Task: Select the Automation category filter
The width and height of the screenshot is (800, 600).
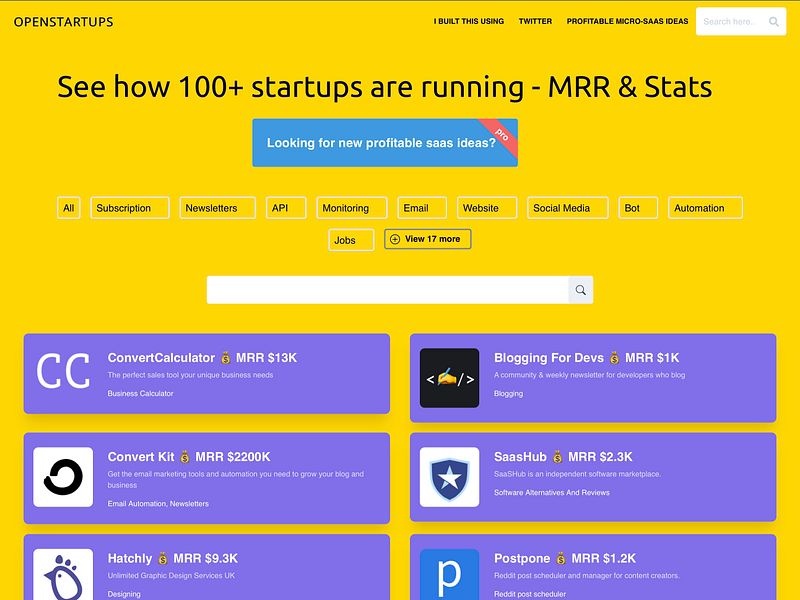Action: [x=705, y=208]
